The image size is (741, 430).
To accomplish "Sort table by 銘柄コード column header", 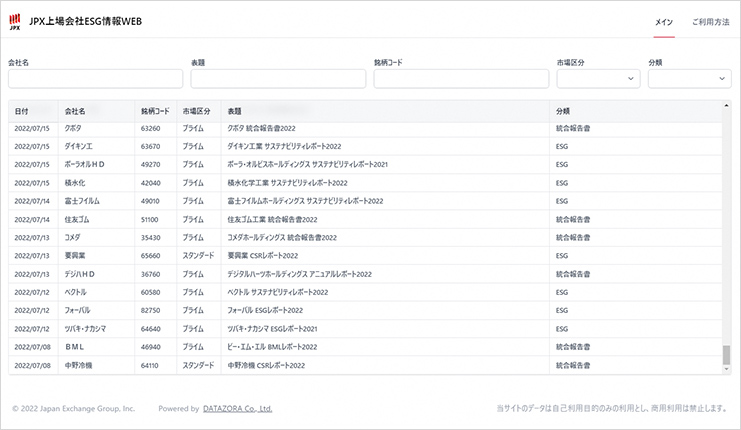I will pyautogui.click(x=155, y=111).
